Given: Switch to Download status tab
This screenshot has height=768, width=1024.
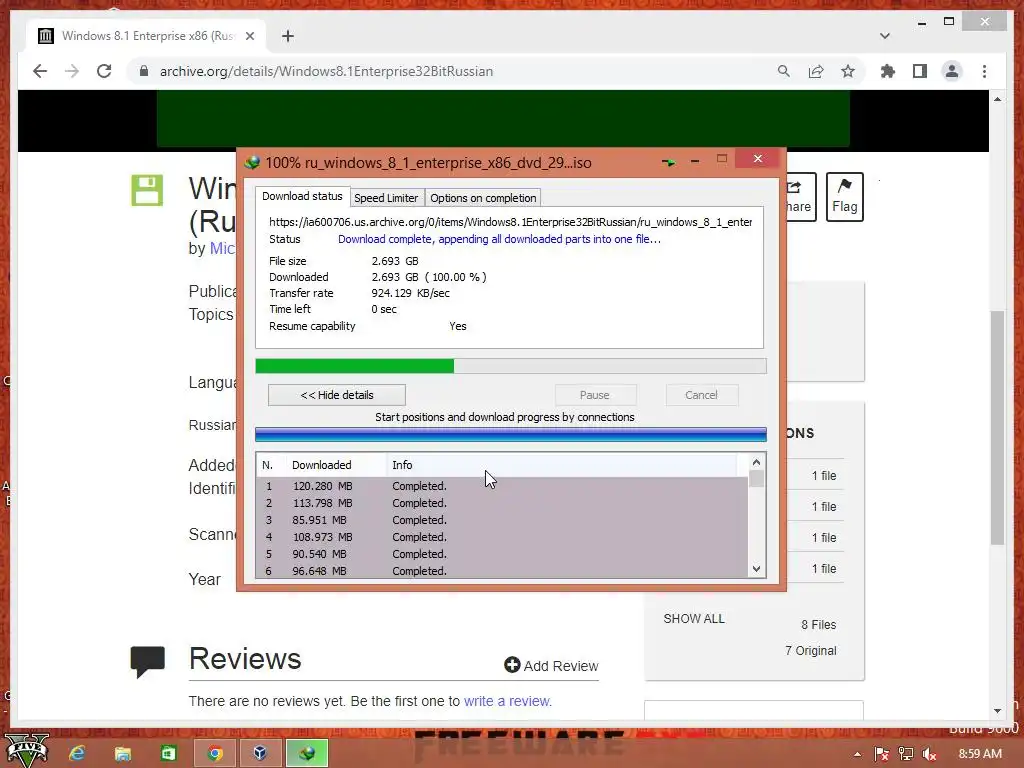Looking at the screenshot, I should coord(302,196).
